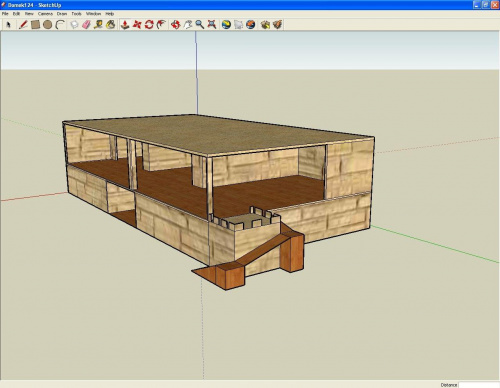This screenshot has height=388, width=500.
Task: Pick the Follow Me/Offset tool
Action: point(161,25)
